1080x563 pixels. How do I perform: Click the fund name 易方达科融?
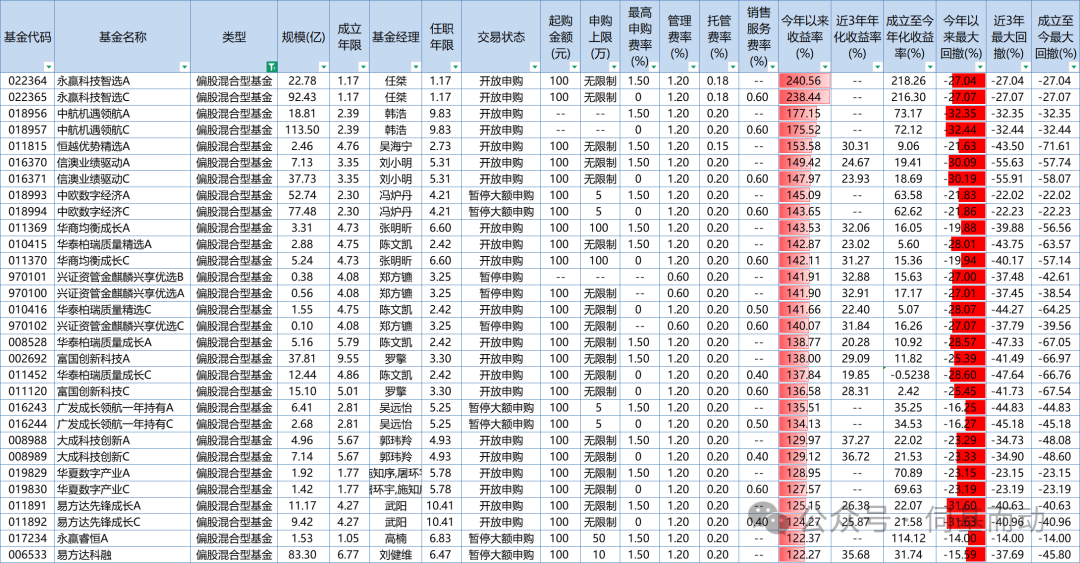(83, 555)
